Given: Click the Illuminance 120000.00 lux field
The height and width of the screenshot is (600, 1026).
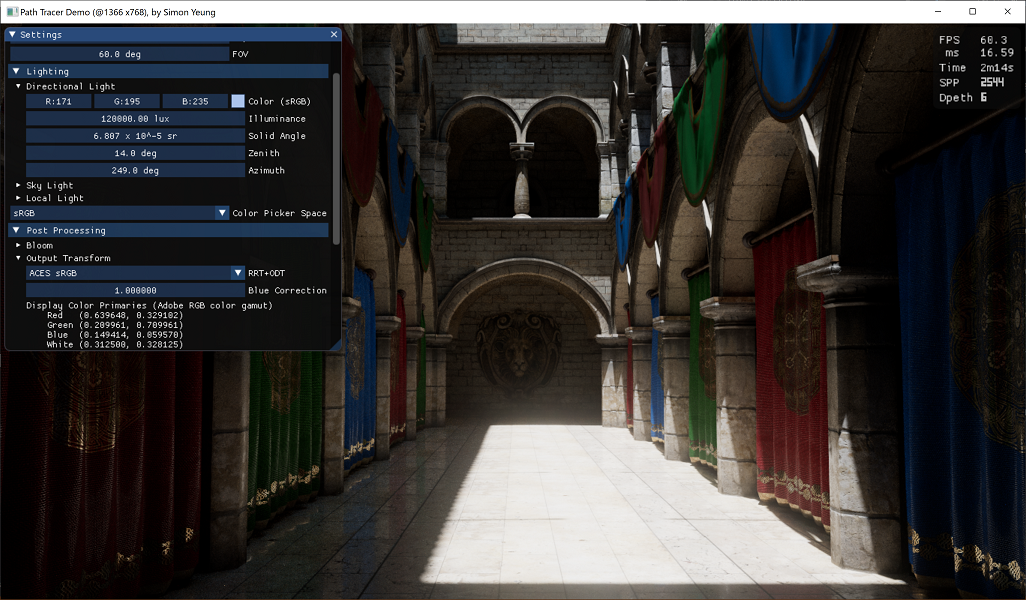Looking at the screenshot, I should pos(135,118).
